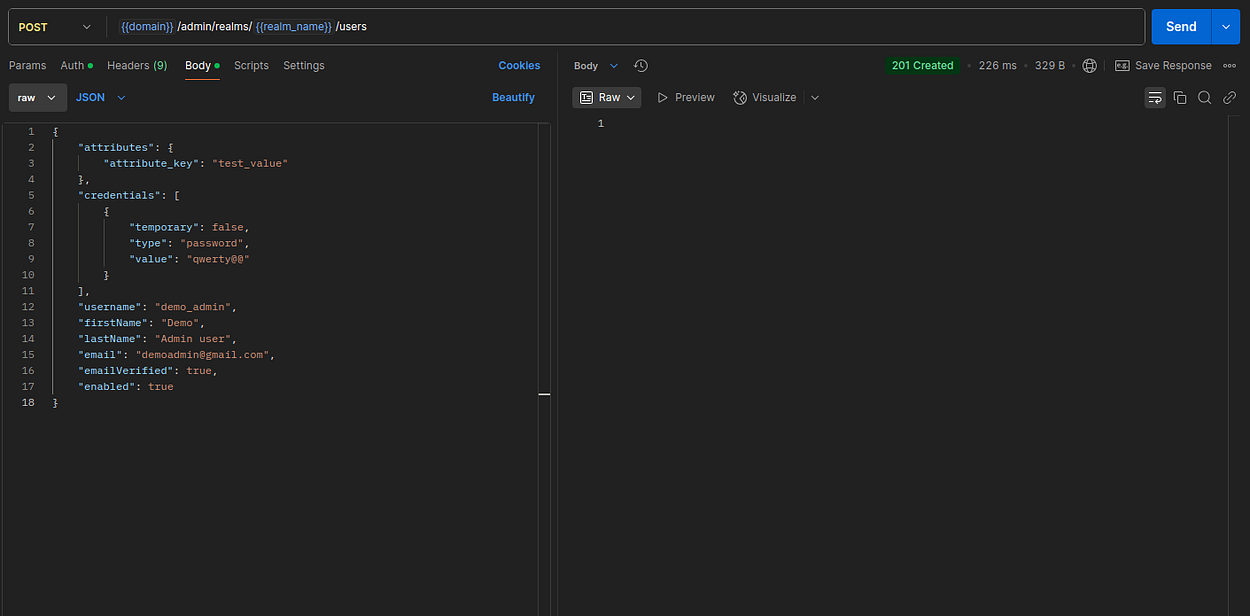Open search in the response panel
Image resolution: width=1250 pixels, height=616 pixels.
[x=1204, y=97]
